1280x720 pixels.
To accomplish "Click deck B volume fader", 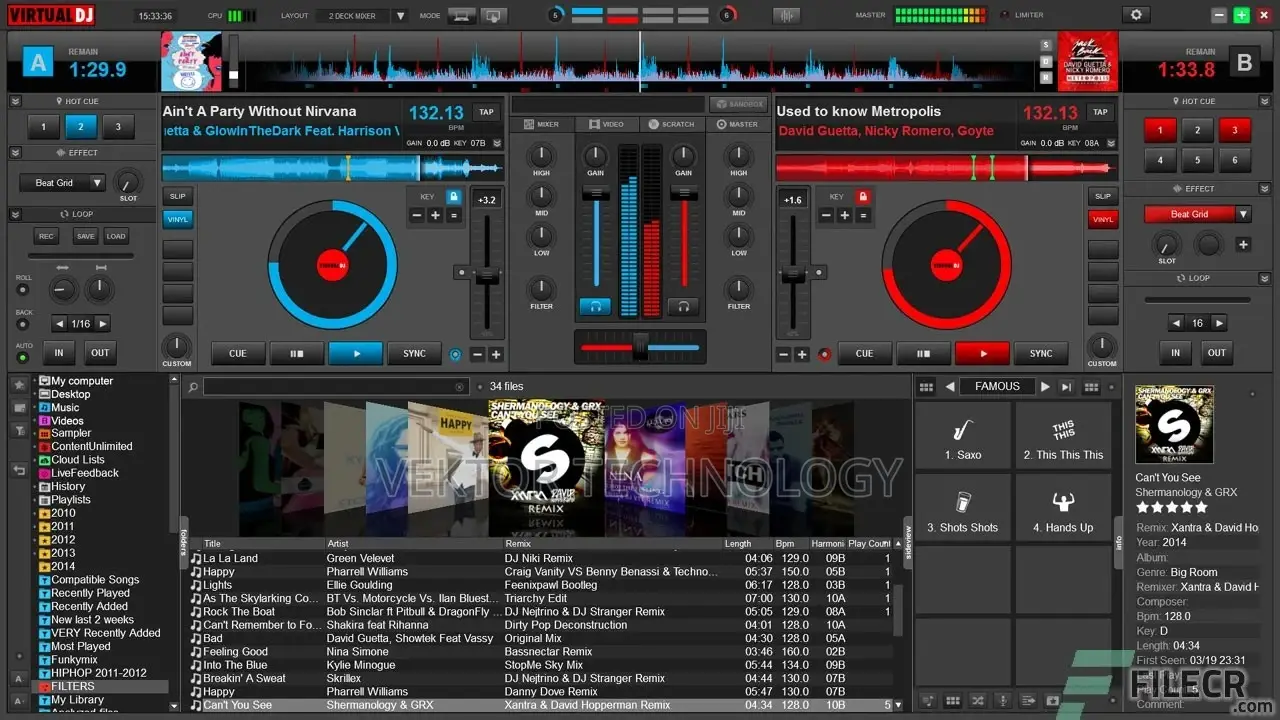I will pyautogui.click(x=684, y=192).
